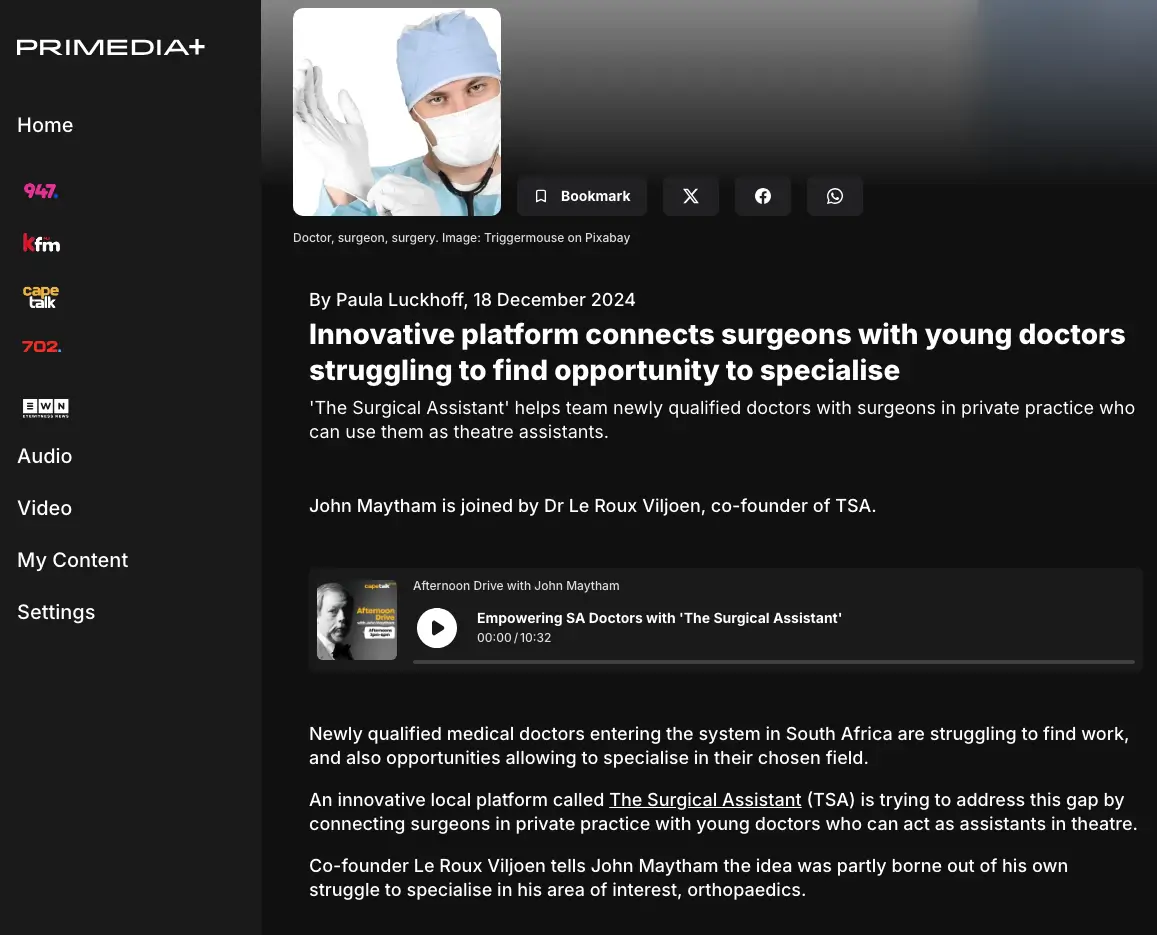Open the Video section
The image size is (1157, 935).
(45, 508)
